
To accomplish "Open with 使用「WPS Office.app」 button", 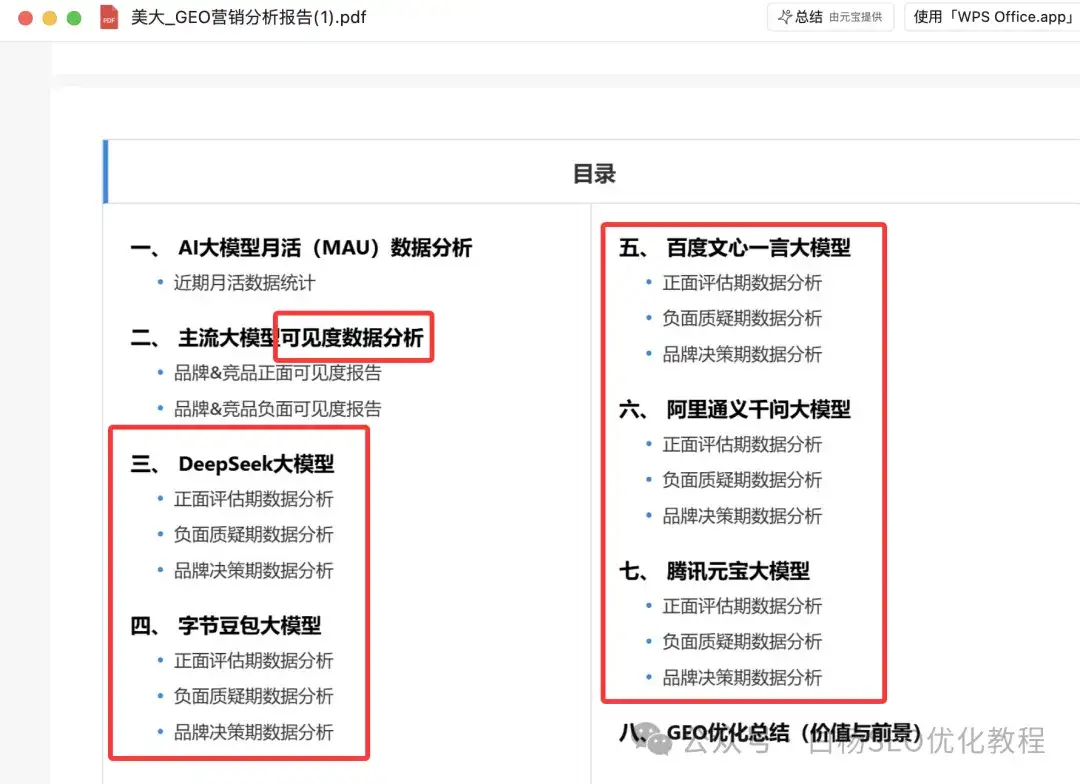I will (992, 17).
